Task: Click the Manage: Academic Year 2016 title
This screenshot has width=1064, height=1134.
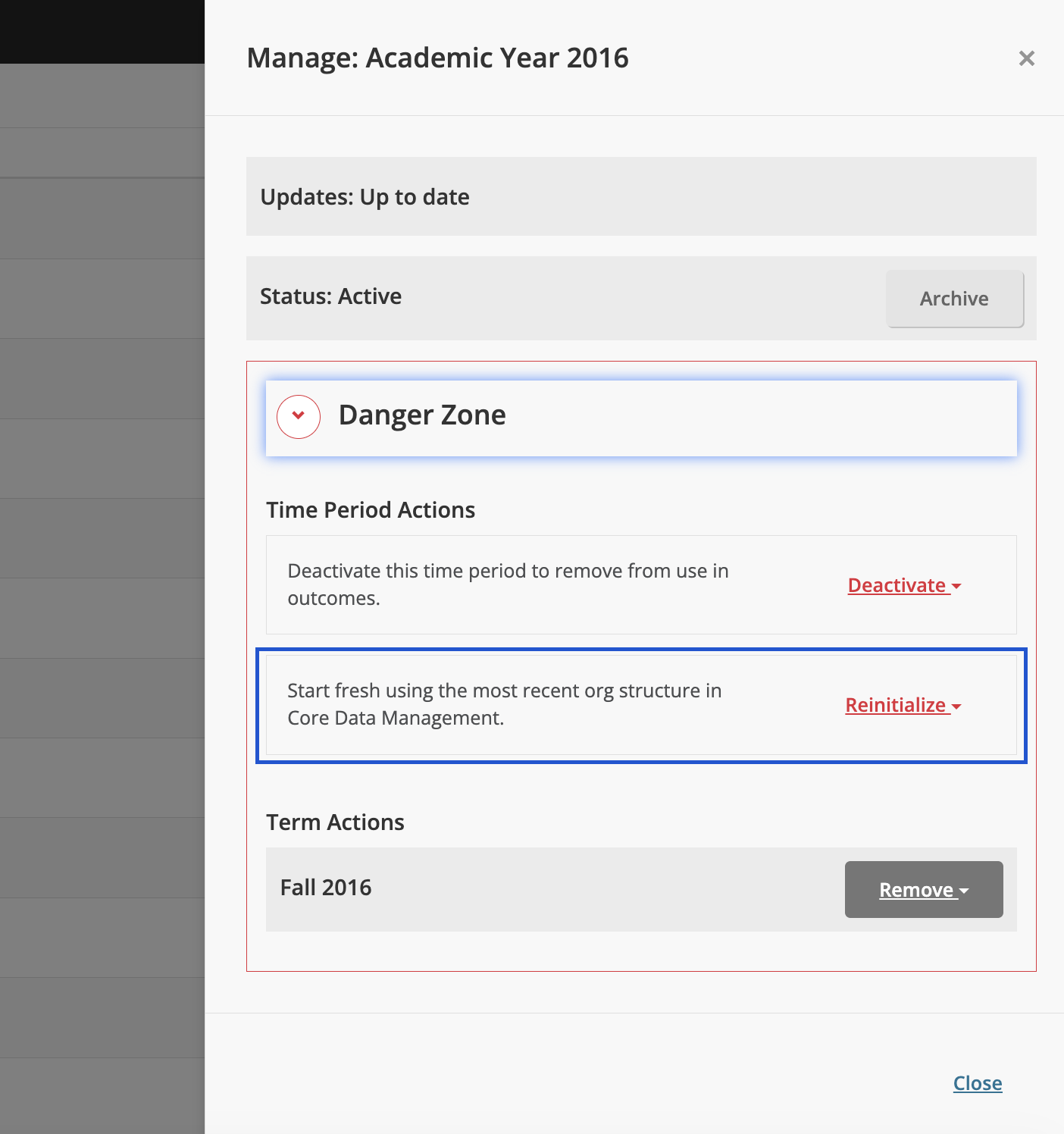Action: (x=437, y=58)
